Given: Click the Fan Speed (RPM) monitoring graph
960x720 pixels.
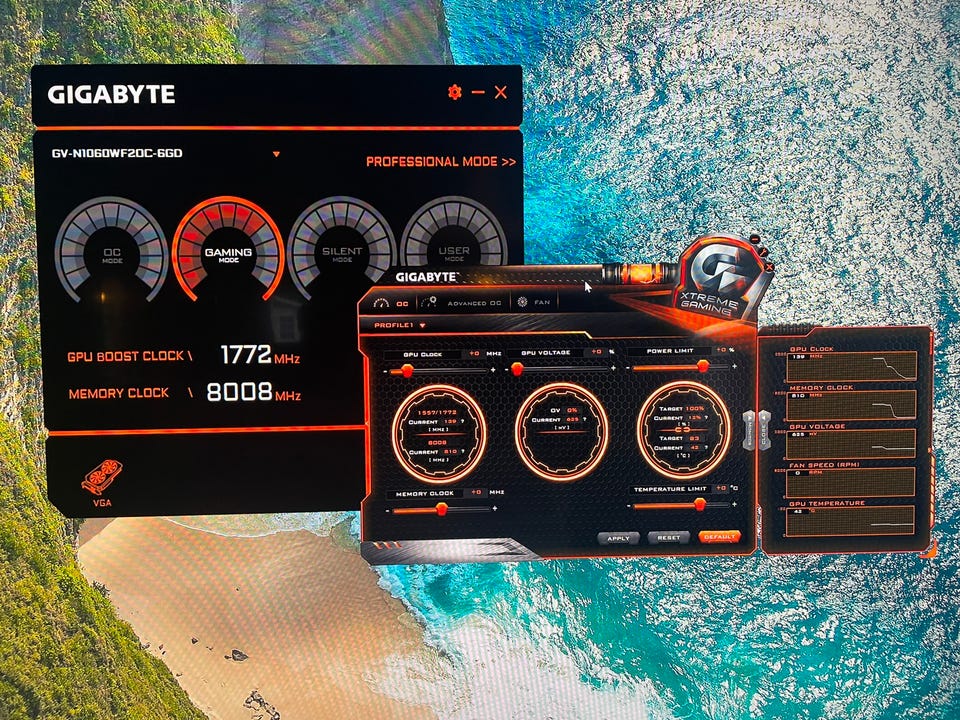Looking at the screenshot, I should (x=850, y=482).
